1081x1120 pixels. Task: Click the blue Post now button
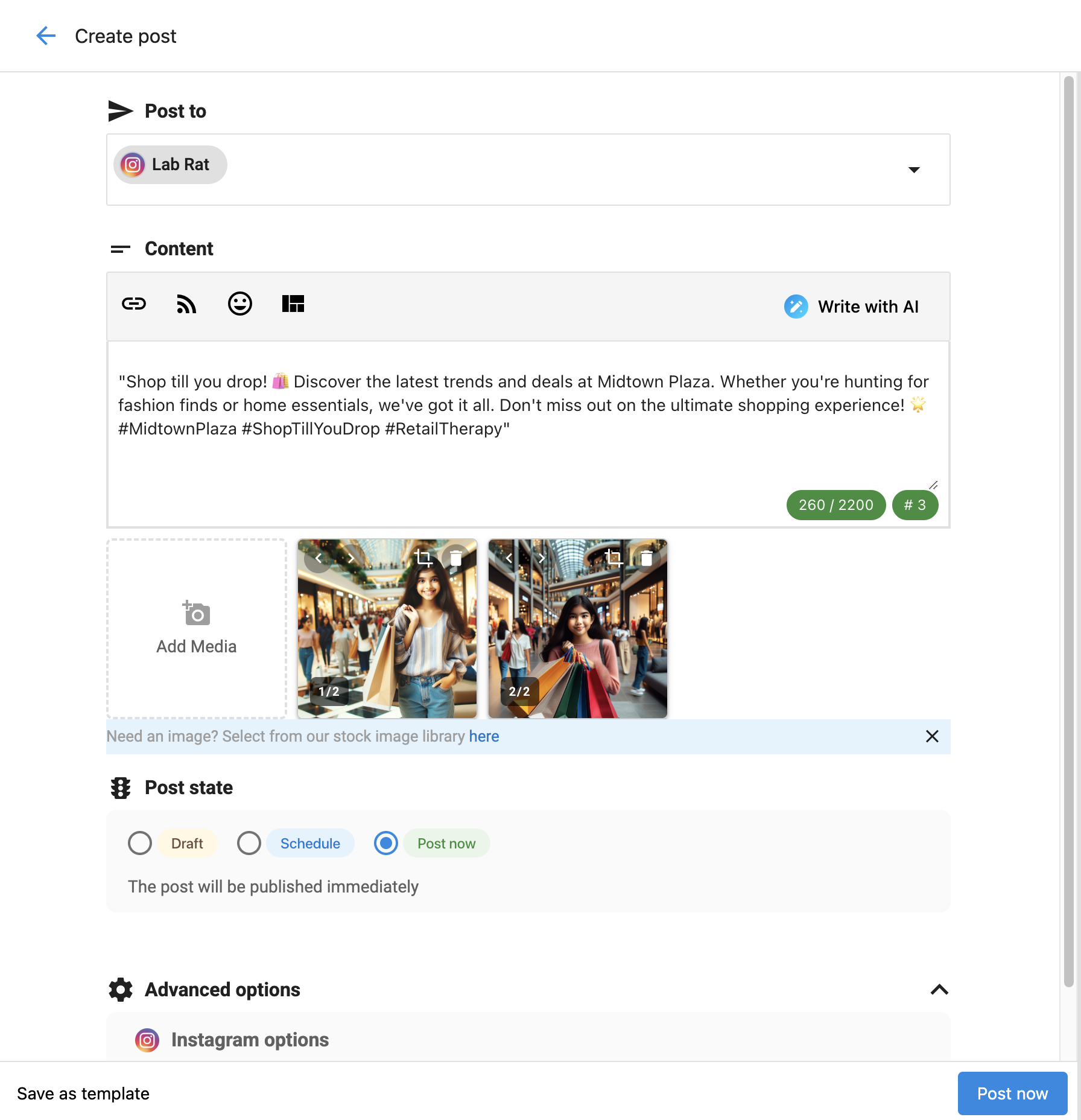pyautogui.click(x=1012, y=1093)
